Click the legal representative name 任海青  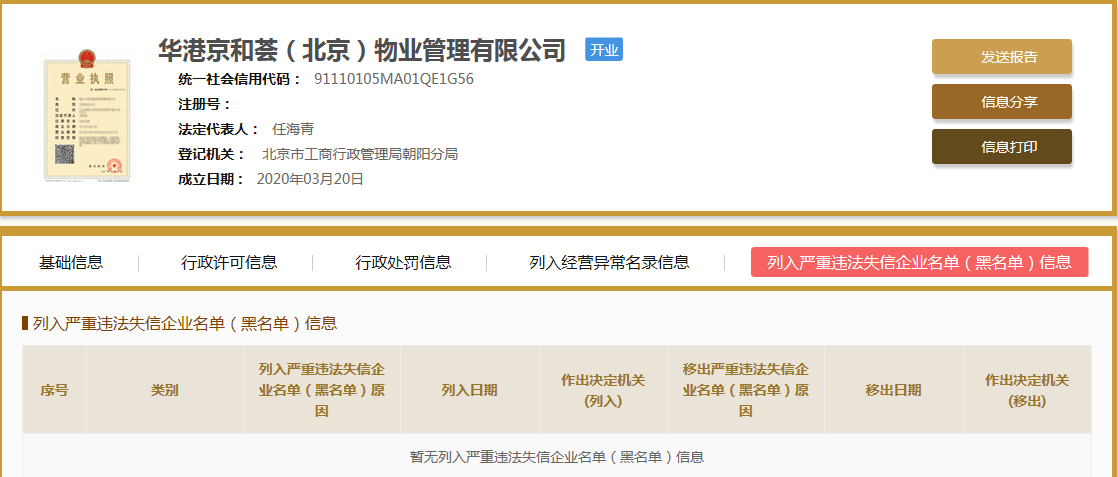[x=293, y=129]
